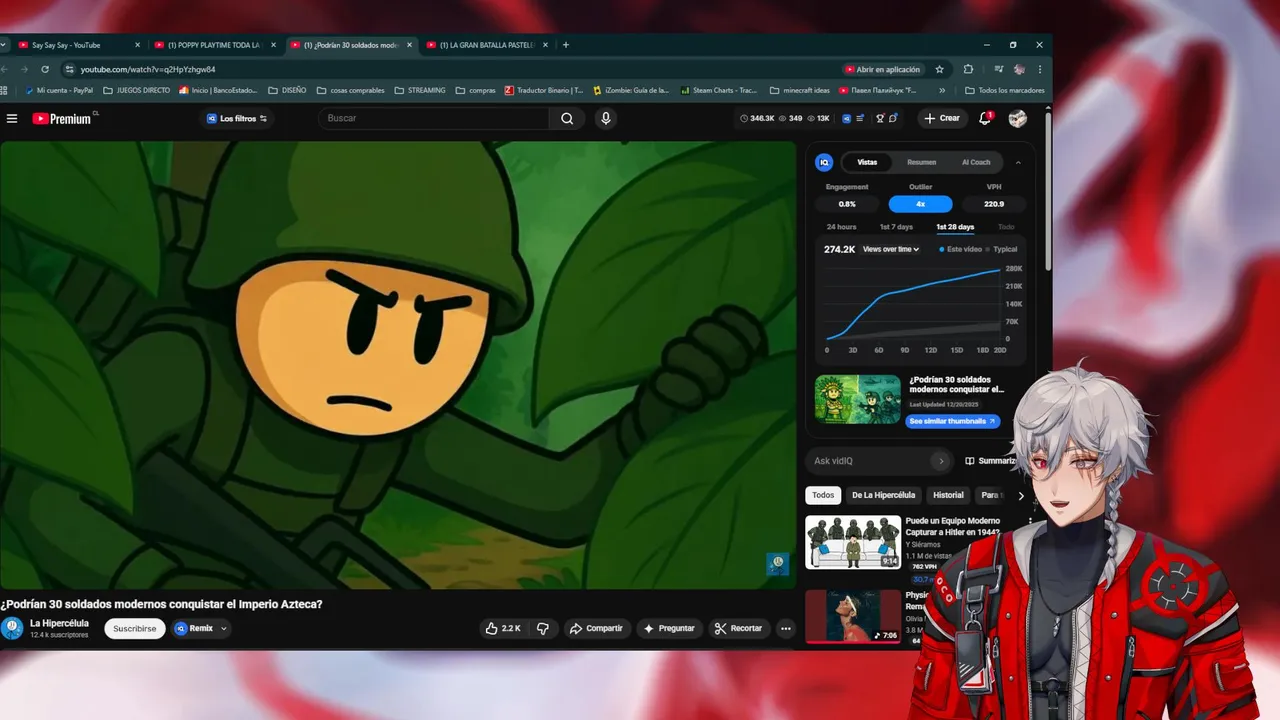Open the YouTube hamburger guide menu

12,118
